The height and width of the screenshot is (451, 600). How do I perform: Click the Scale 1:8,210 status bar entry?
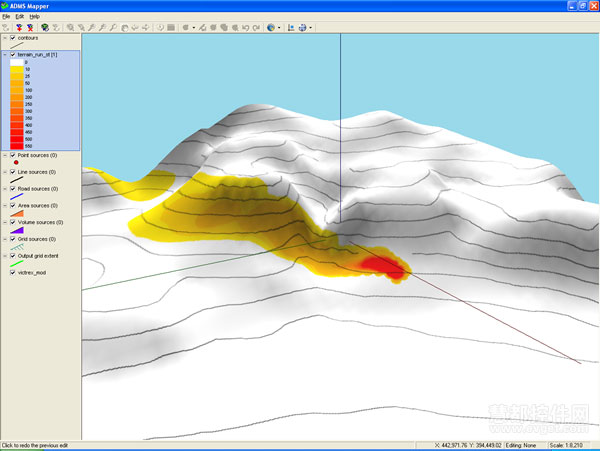click(566, 445)
